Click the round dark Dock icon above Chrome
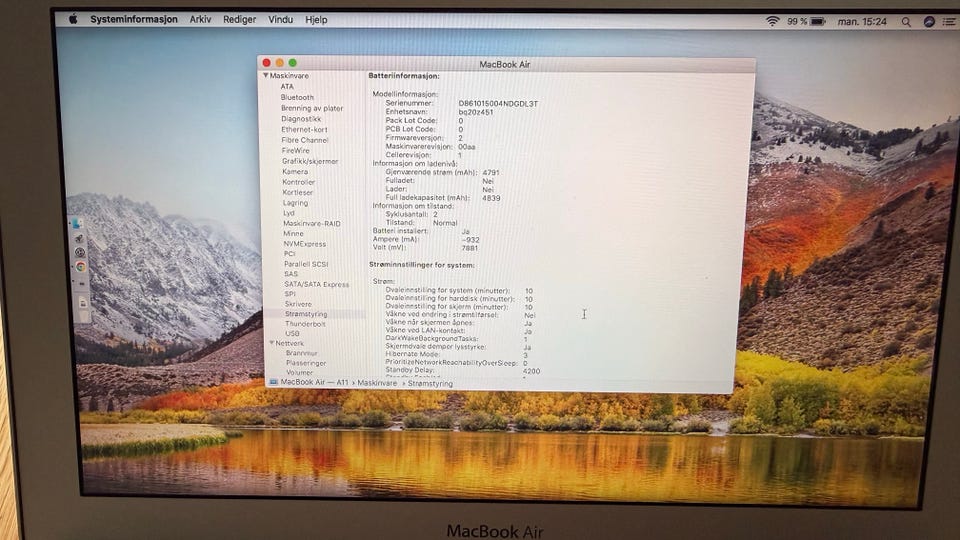Viewport: 960px width, 540px height. [80, 252]
